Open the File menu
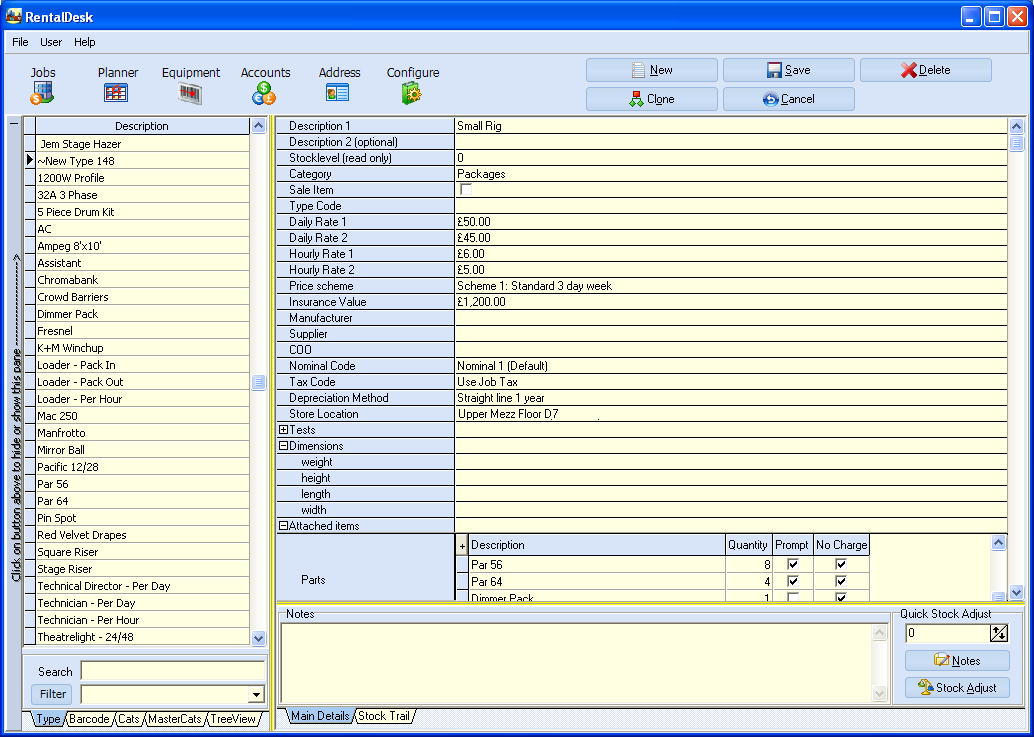This screenshot has width=1034, height=737. pyautogui.click(x=20, y=42)
